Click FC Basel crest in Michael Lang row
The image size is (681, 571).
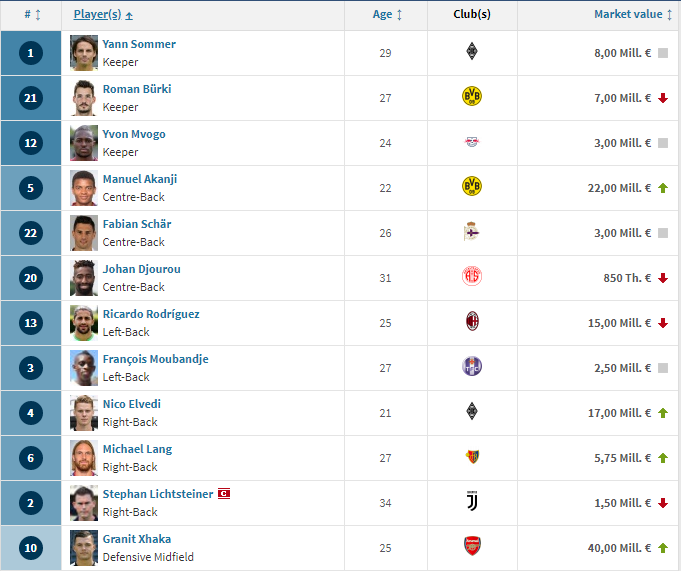[x=472, y=456]
